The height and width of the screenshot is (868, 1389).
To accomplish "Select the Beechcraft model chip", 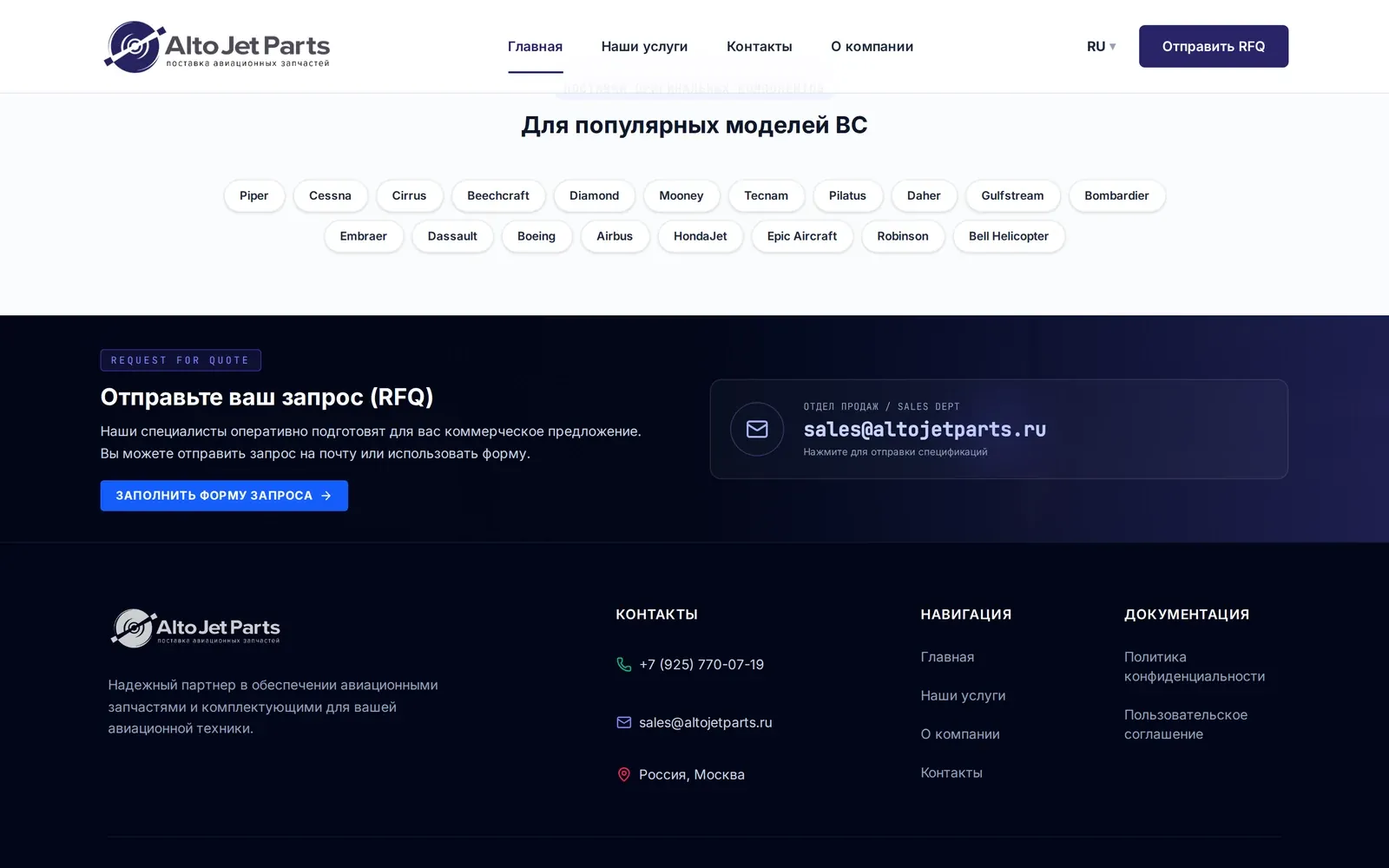I will pyautogui.click(x=497, y=196).
